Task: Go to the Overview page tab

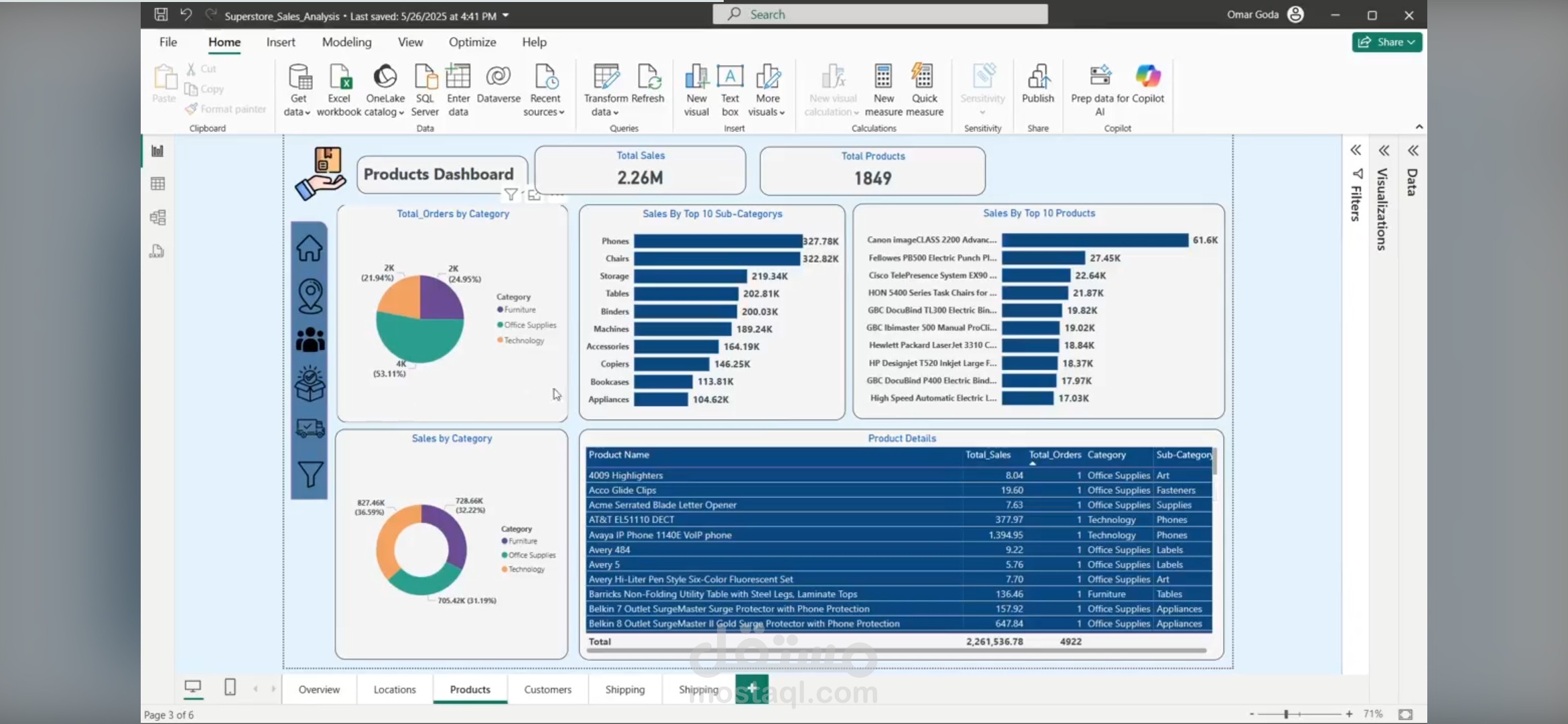Action: pyautogui.click(x=319, y=689)
